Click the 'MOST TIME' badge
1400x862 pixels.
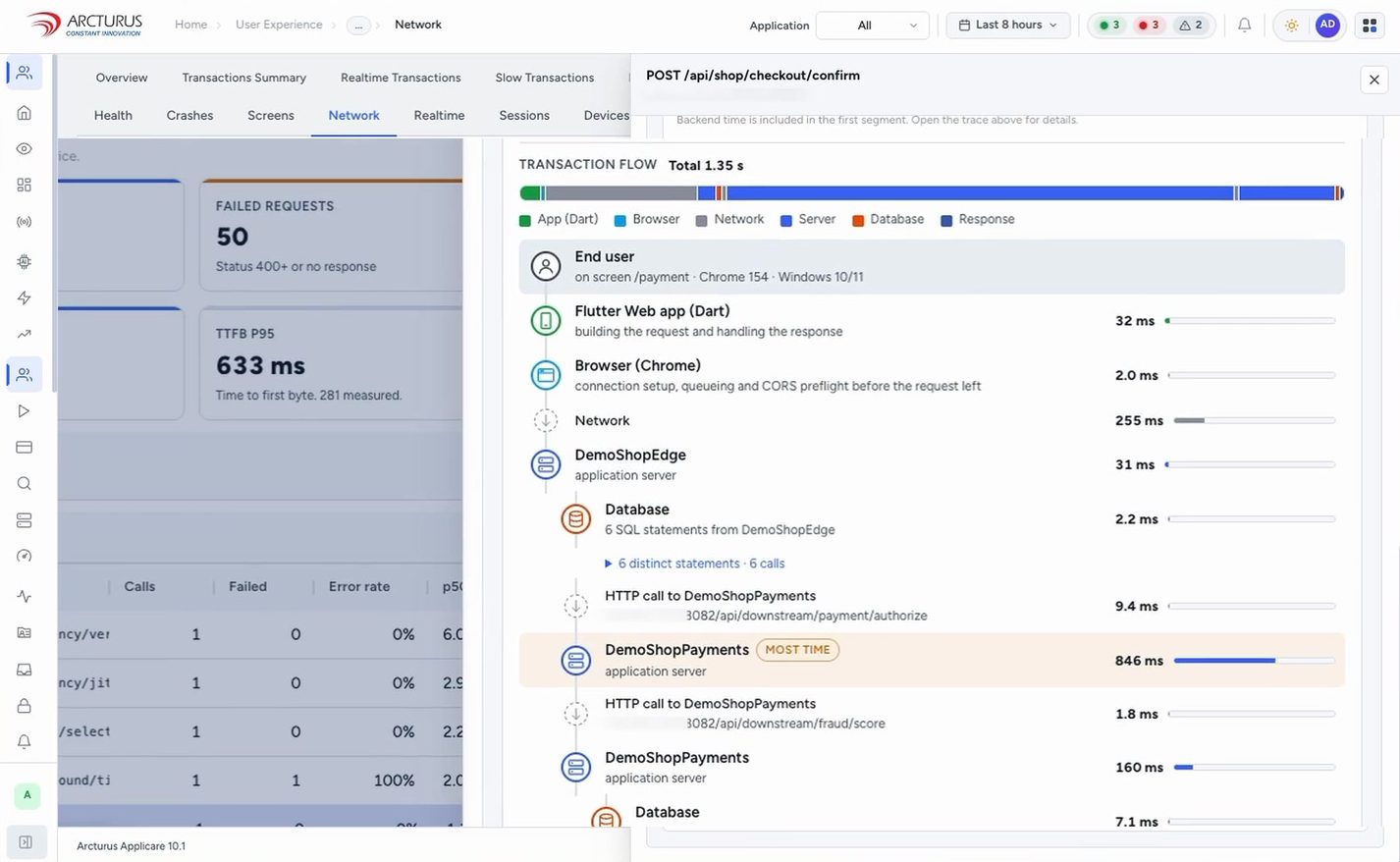pyautogui.click(x=797, y=650)
